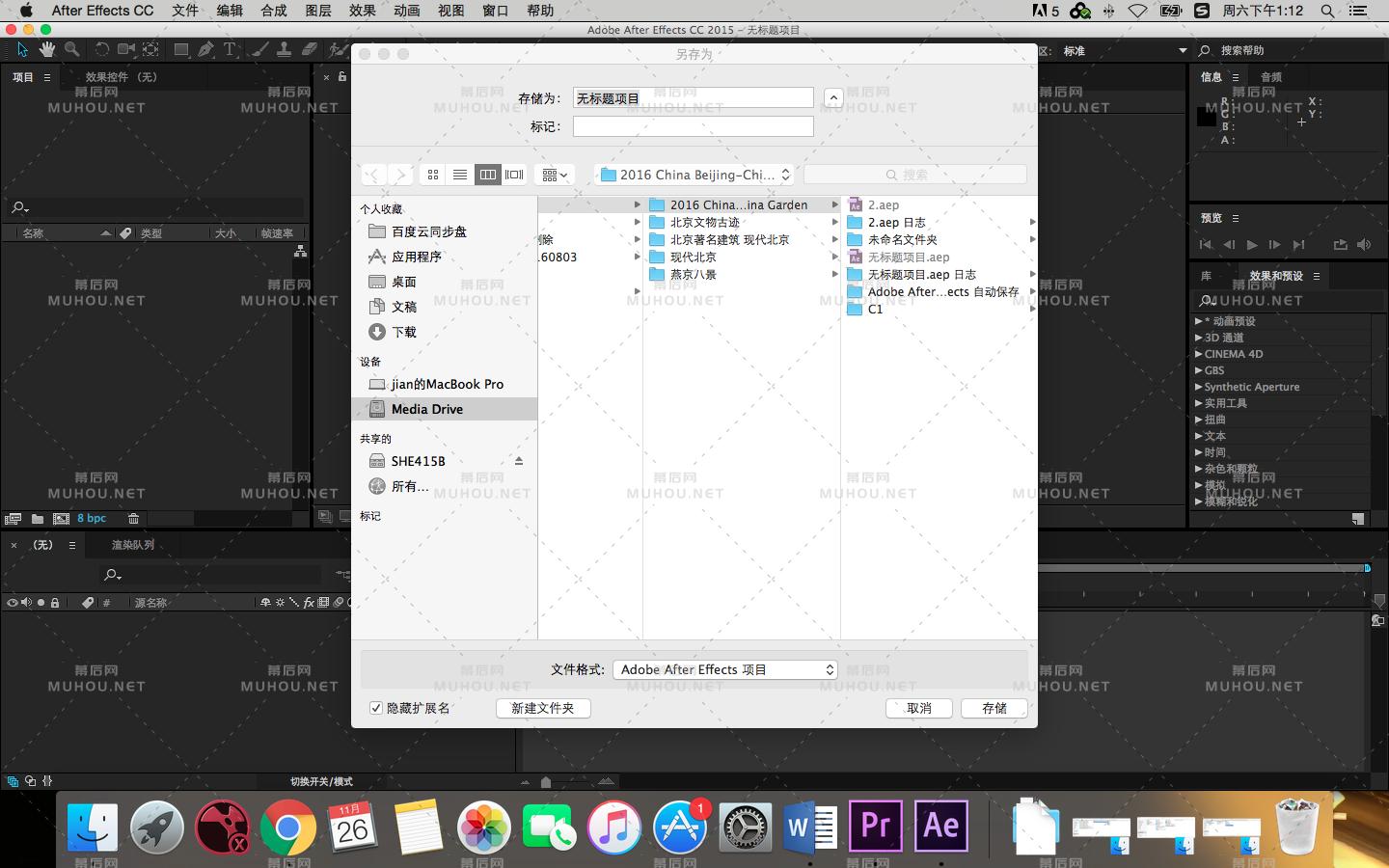
Task: Click the 标记 tags field
Action: [x=694, y=126]
